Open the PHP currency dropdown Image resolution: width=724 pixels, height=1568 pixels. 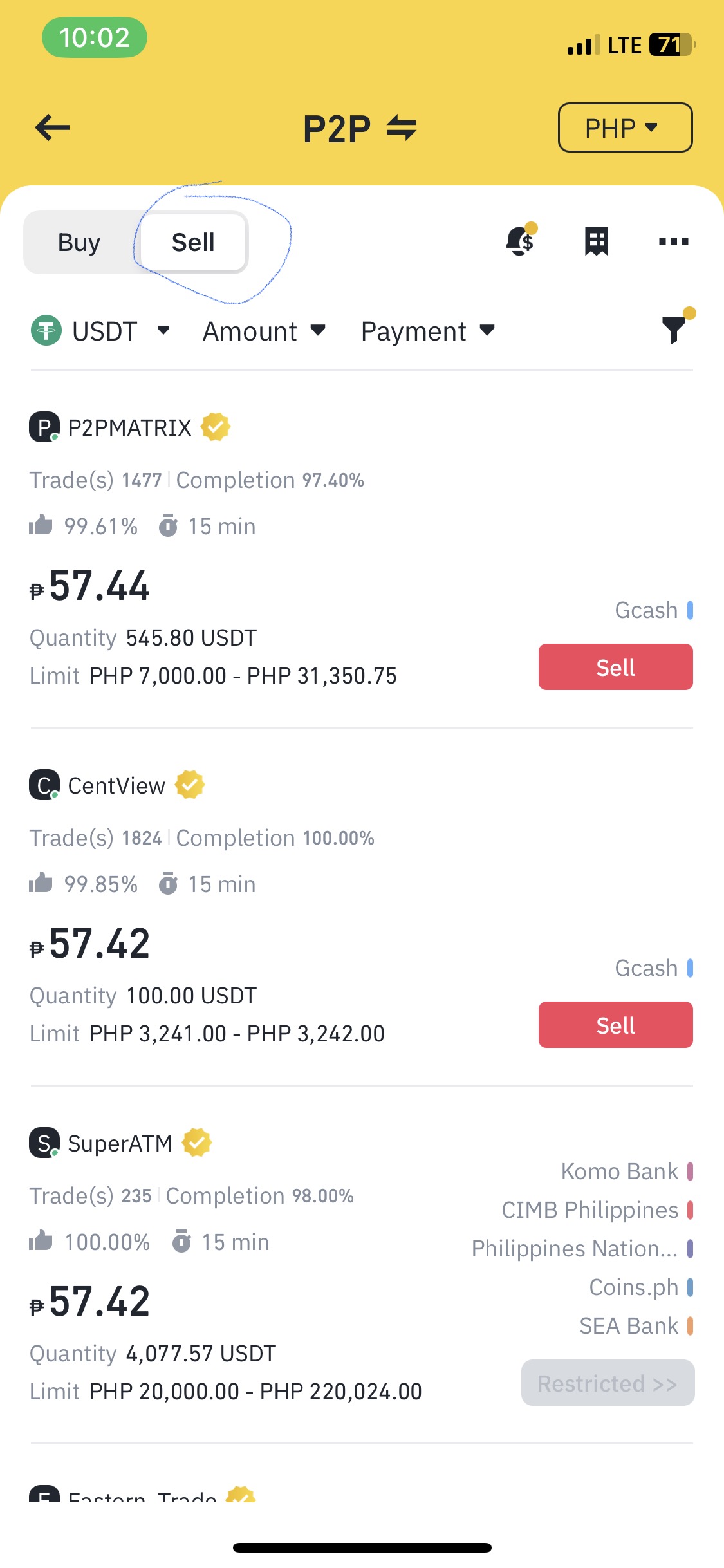click(x=625, y=127)
